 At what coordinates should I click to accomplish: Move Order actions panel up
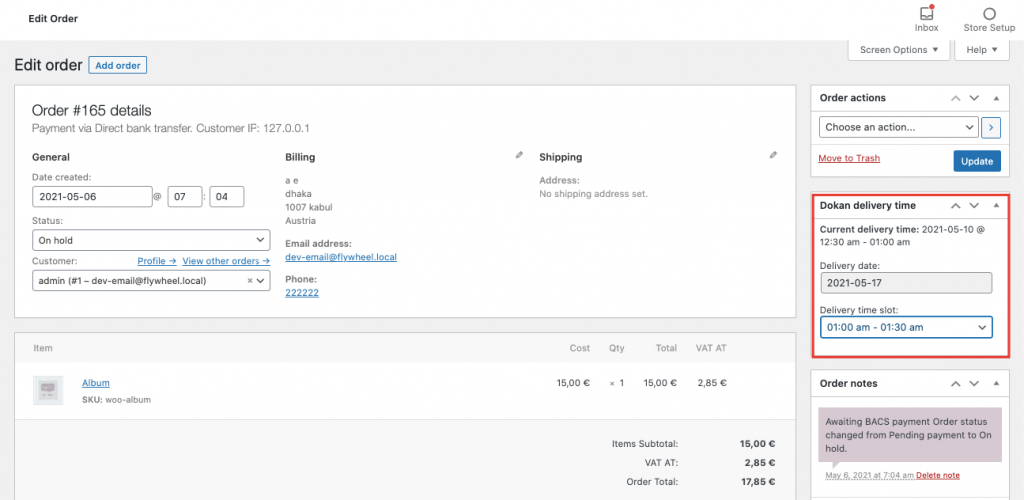point(956,98)
